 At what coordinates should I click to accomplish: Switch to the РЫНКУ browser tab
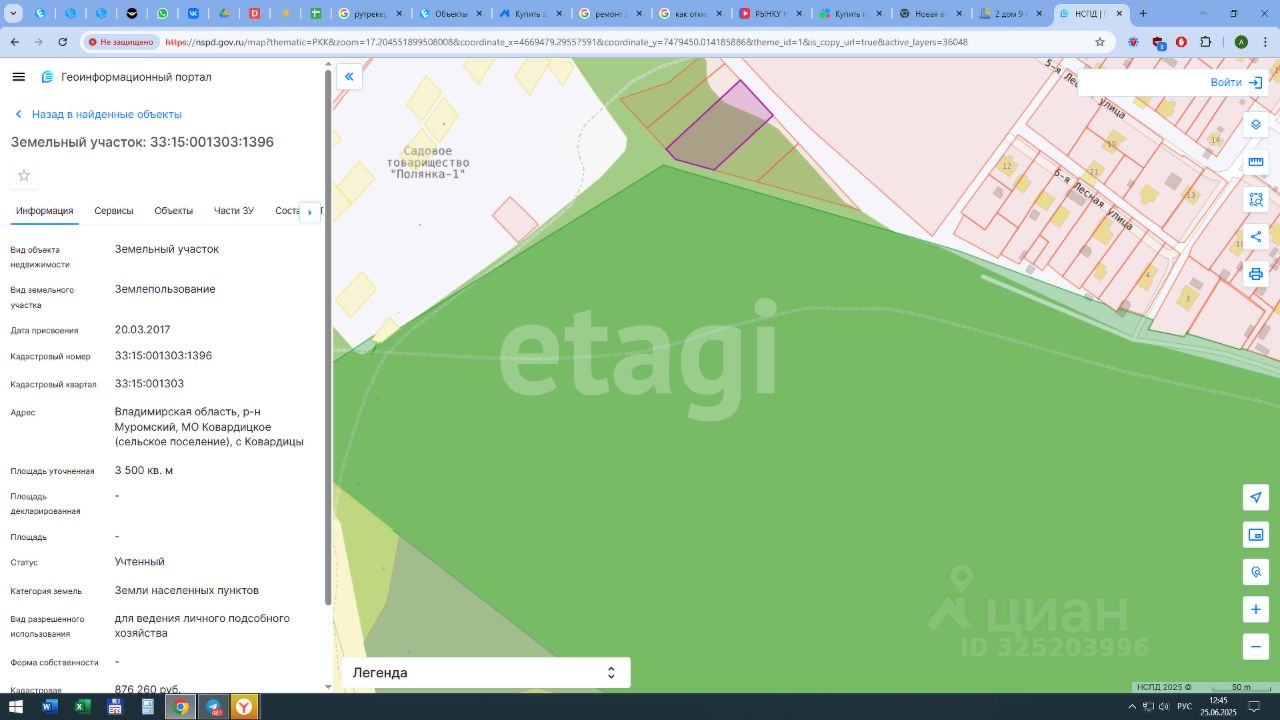pos(770,14)
